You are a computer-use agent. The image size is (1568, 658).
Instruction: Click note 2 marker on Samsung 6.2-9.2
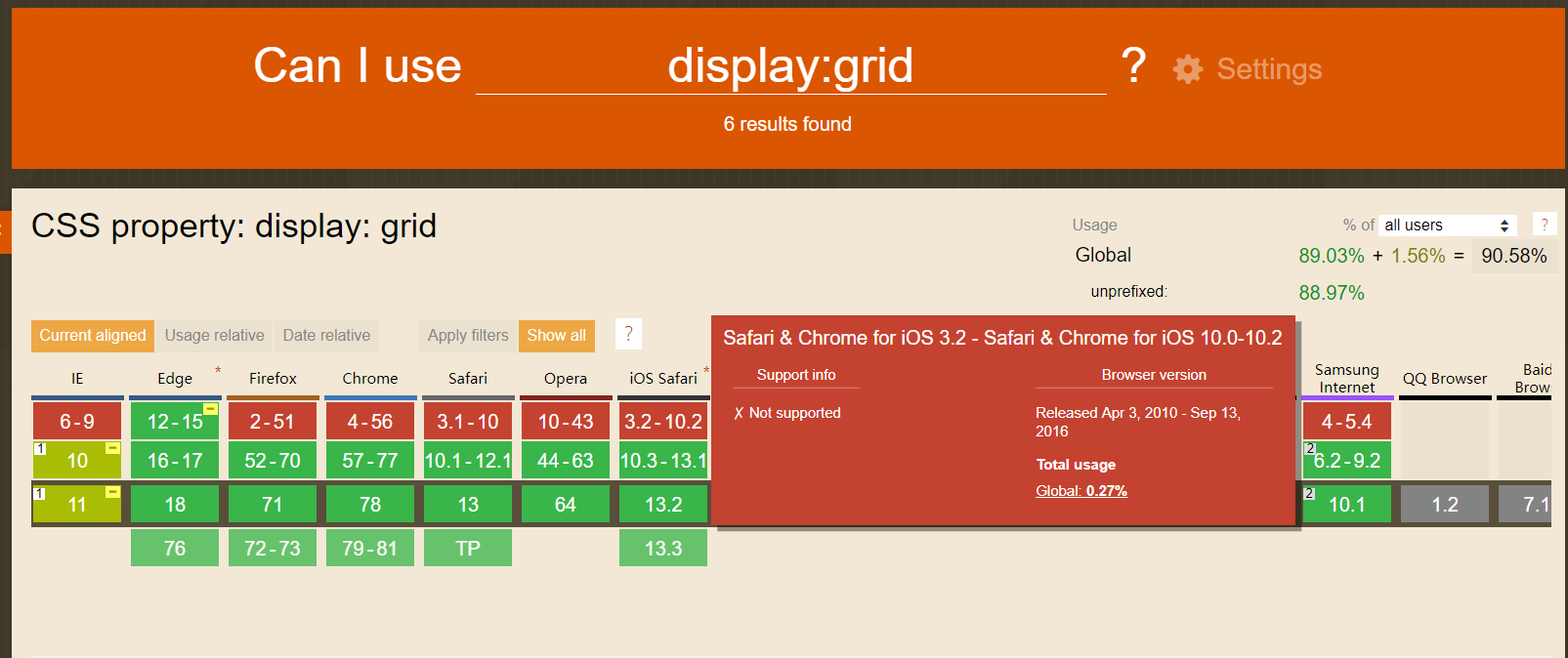[1310, 449]
